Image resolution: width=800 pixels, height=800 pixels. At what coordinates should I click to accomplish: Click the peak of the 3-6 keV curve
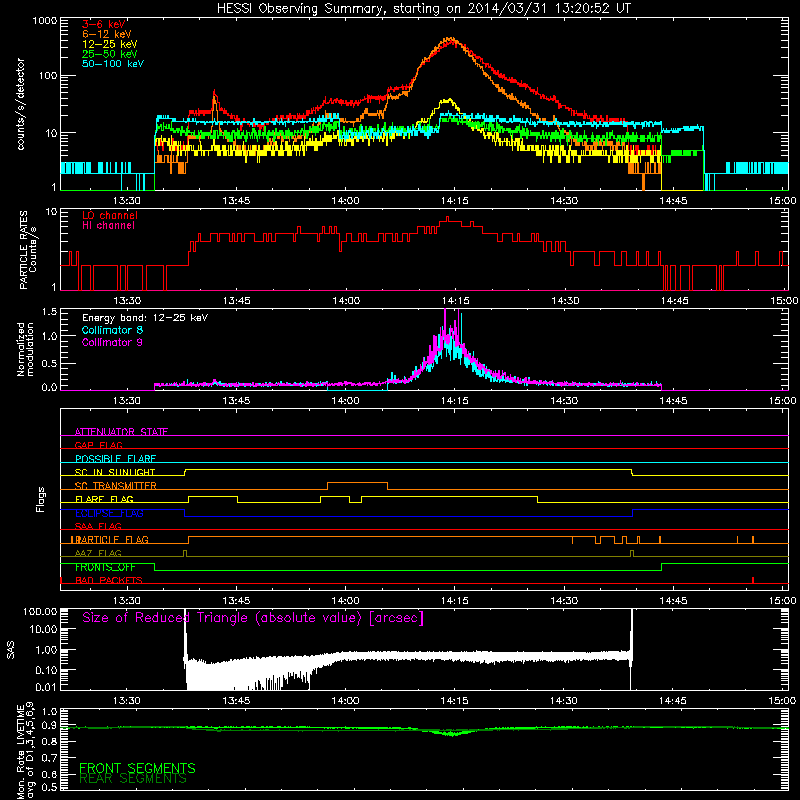[451, 40]
